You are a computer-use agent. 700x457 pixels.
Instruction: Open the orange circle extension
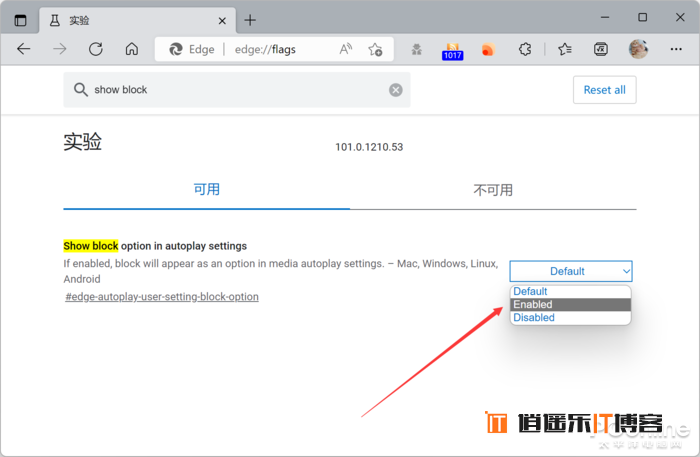[488, 49]
